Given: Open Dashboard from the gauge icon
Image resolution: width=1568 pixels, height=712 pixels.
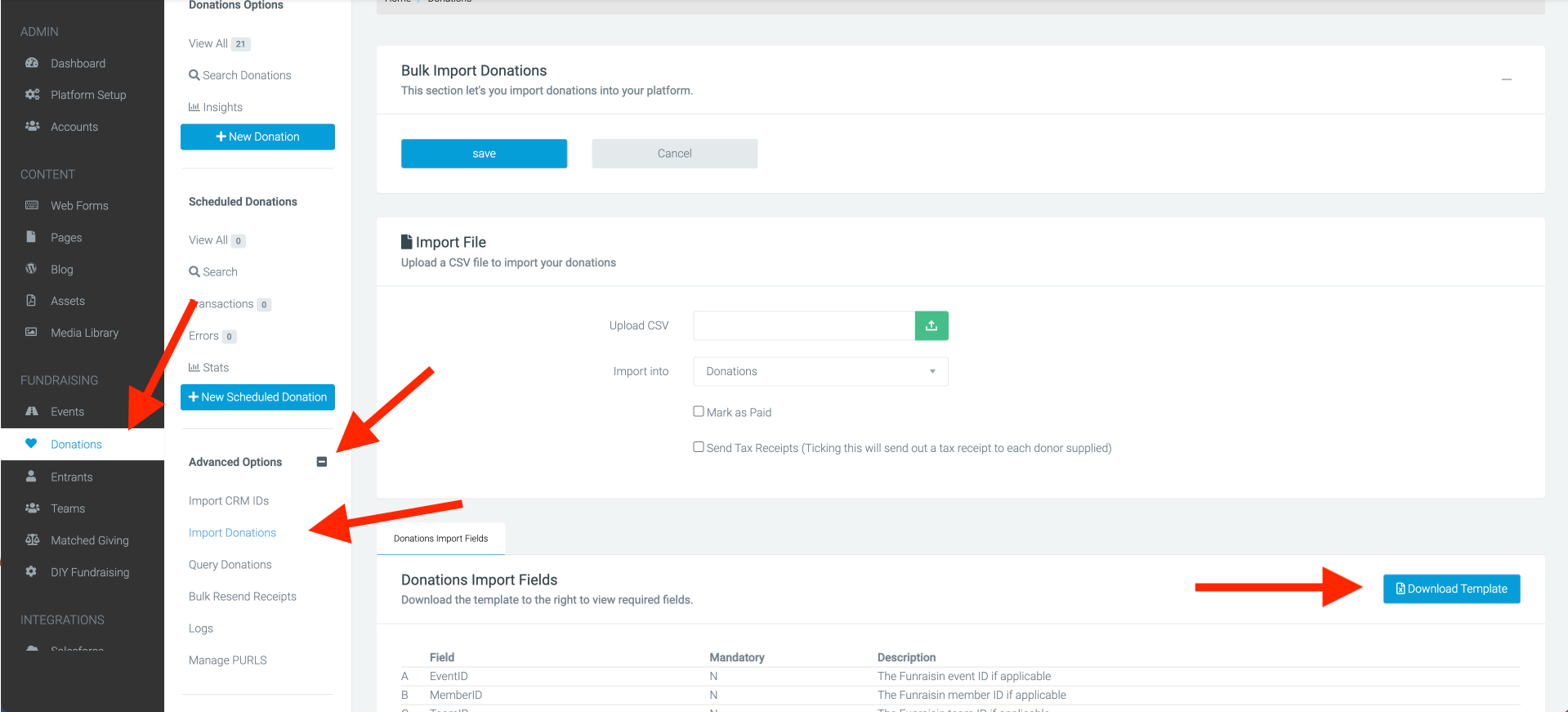Looking at the screenshot, I should point(32,63).
